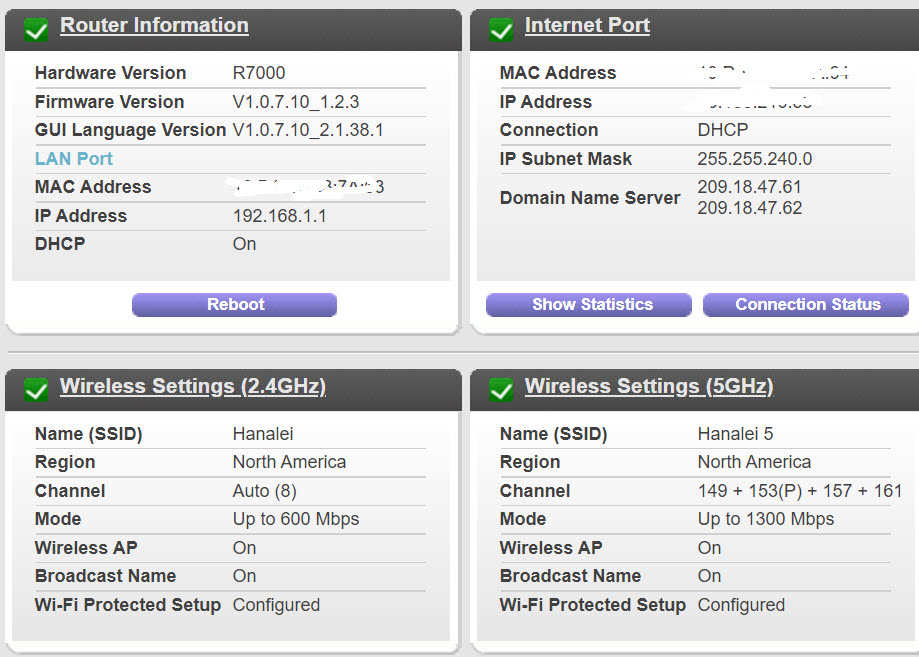Click the 2.4GHz SSID name Hanalei
Viewport: 919px width, 657px height.
(262, 434)
